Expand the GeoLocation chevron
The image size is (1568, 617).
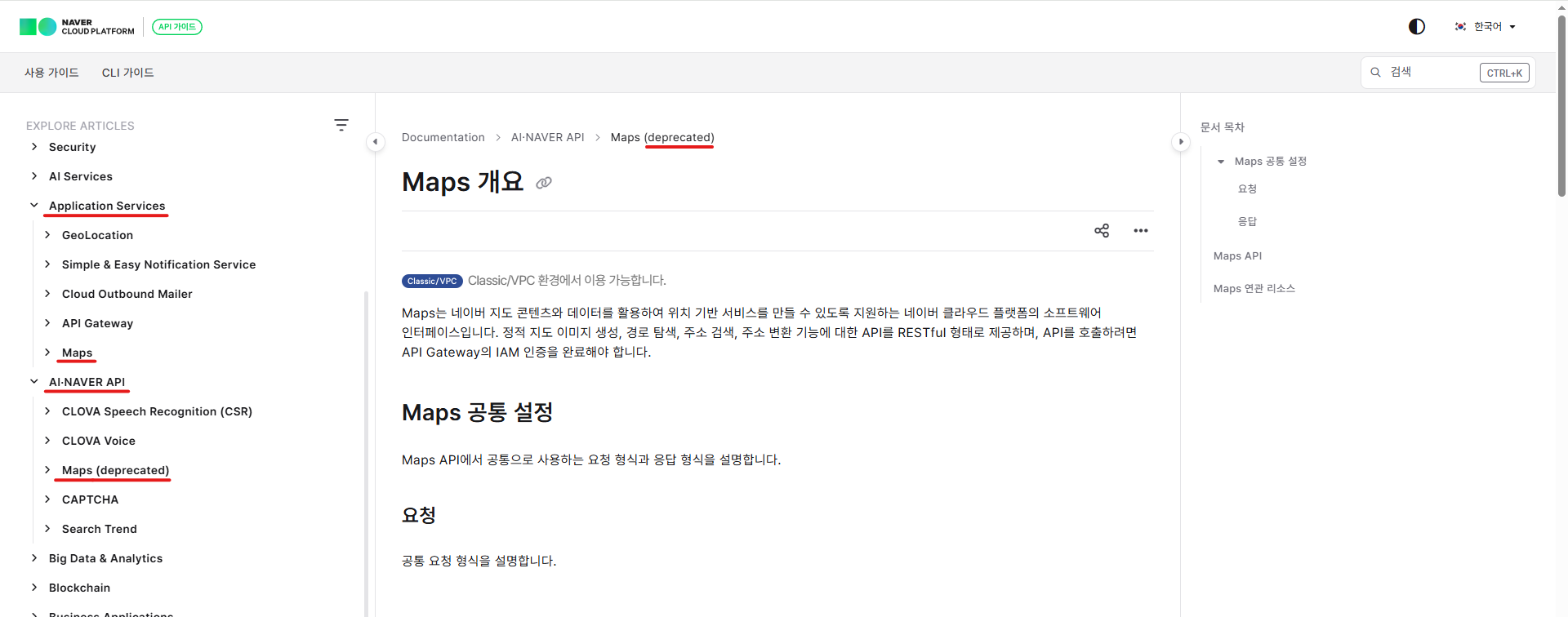click(x=47, y=235)
